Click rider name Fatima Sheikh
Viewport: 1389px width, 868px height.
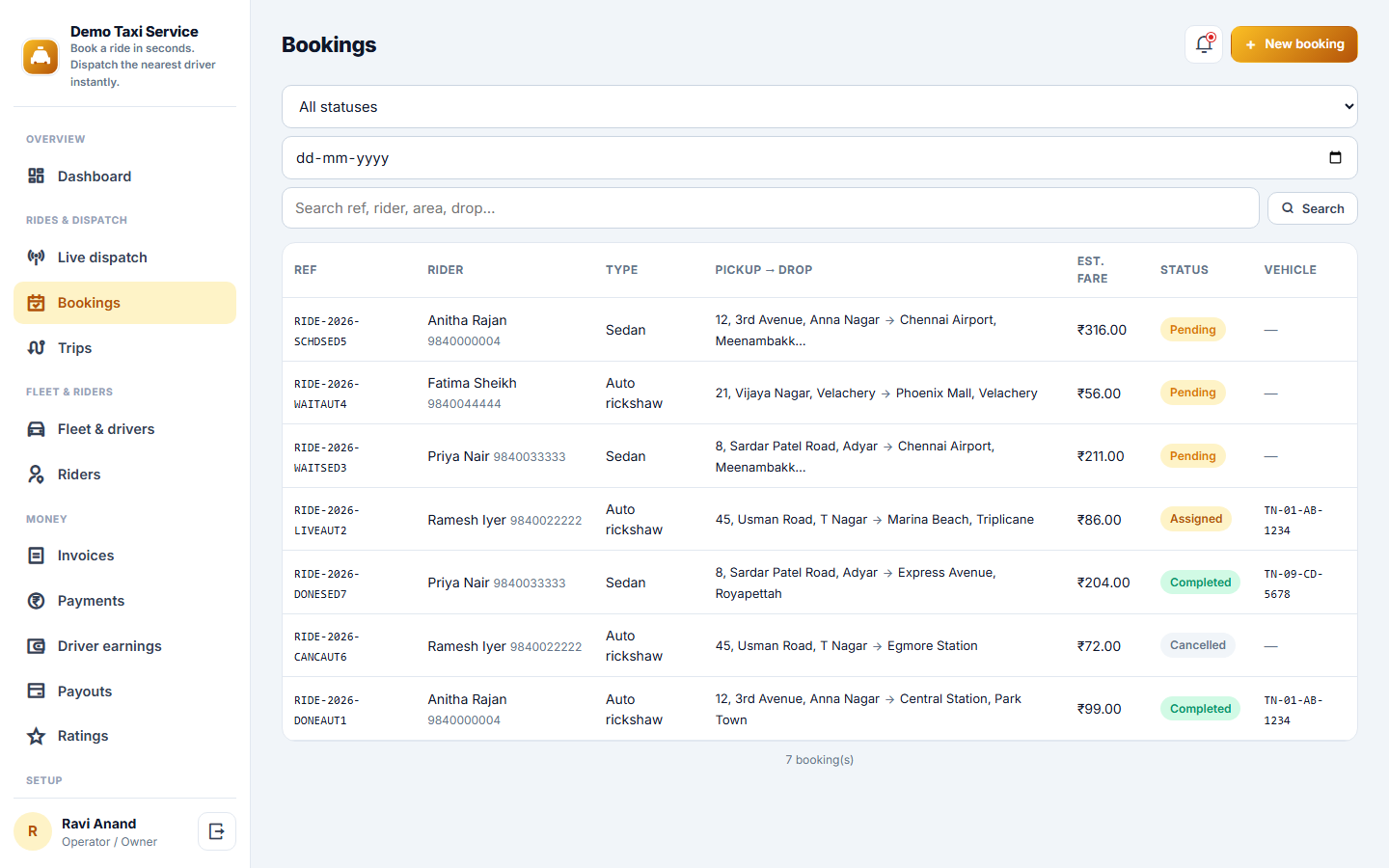pyautogui.click(x=473, y=383)
